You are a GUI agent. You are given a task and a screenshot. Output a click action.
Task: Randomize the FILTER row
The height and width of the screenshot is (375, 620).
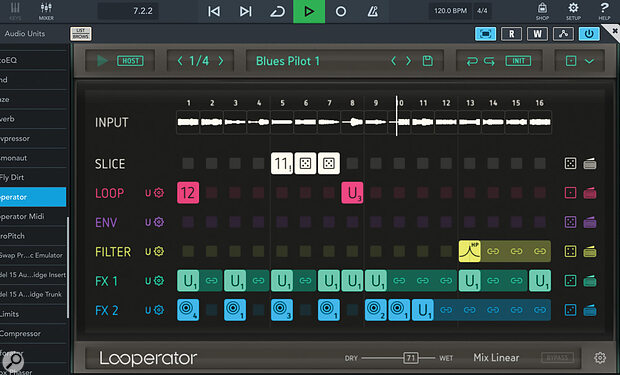[x=570, y=251]
